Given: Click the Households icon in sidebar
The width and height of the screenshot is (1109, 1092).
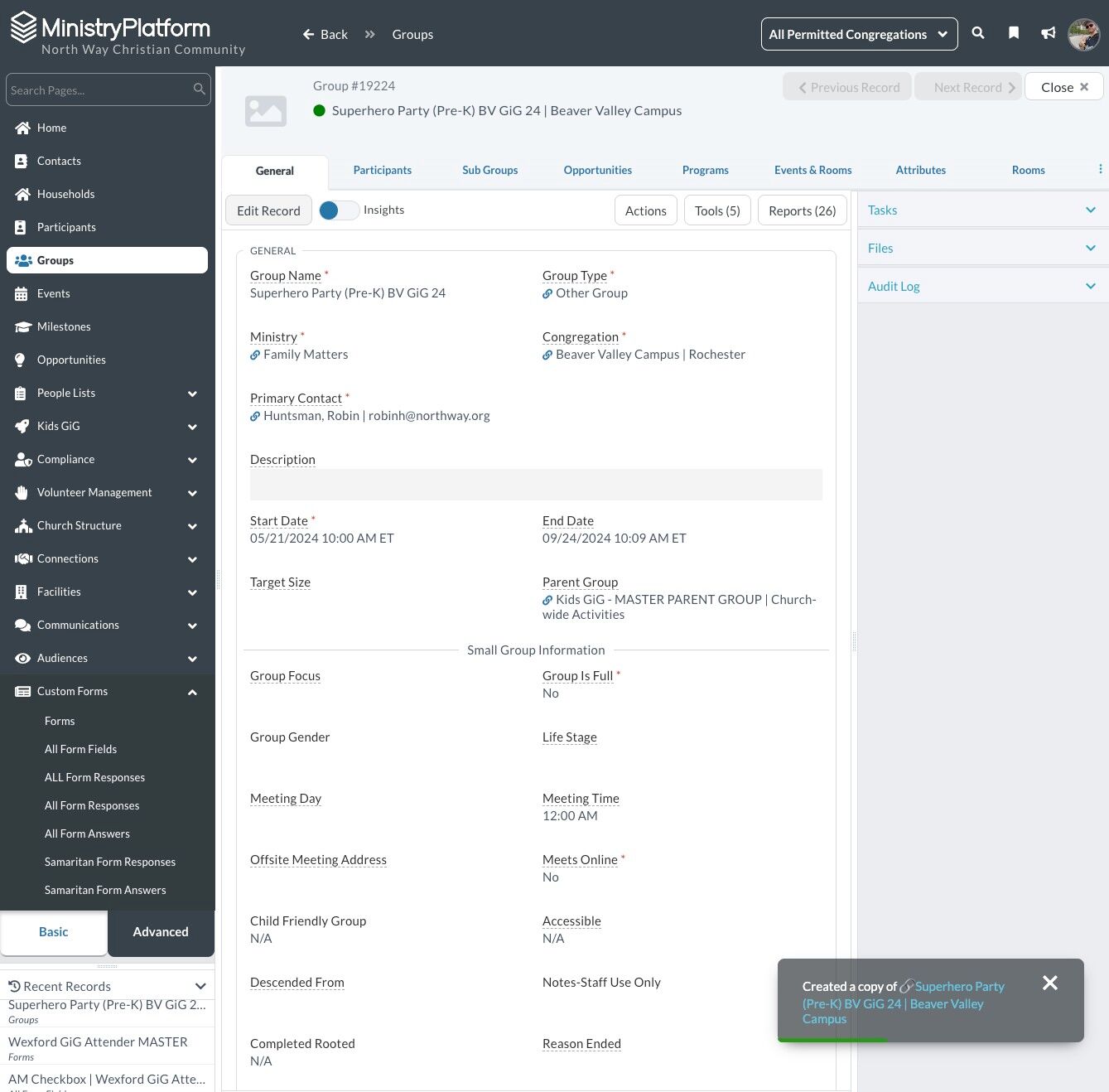Looking at the screenshot, I should 22,194.
